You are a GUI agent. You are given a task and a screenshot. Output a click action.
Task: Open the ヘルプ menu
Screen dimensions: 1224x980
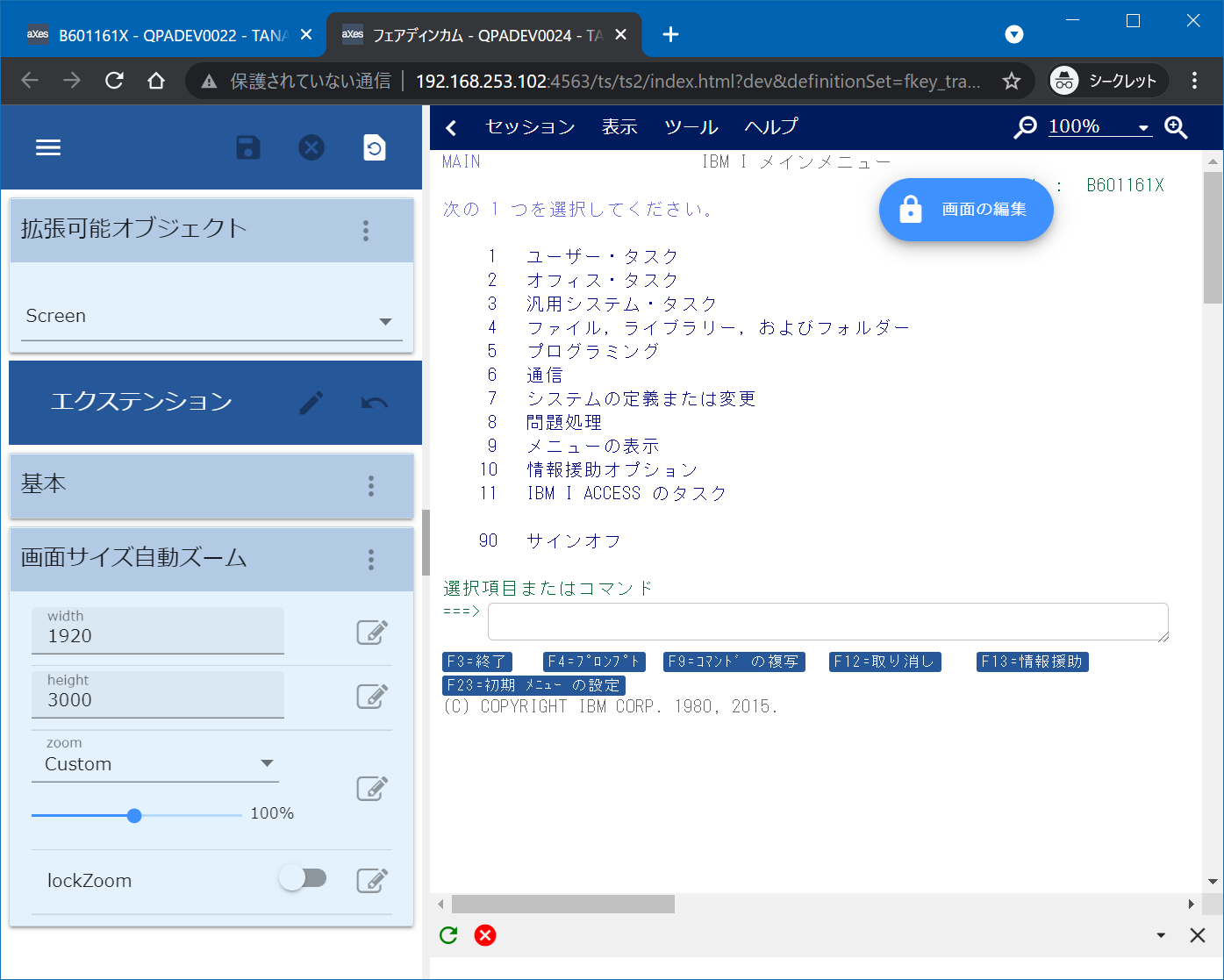771,127
